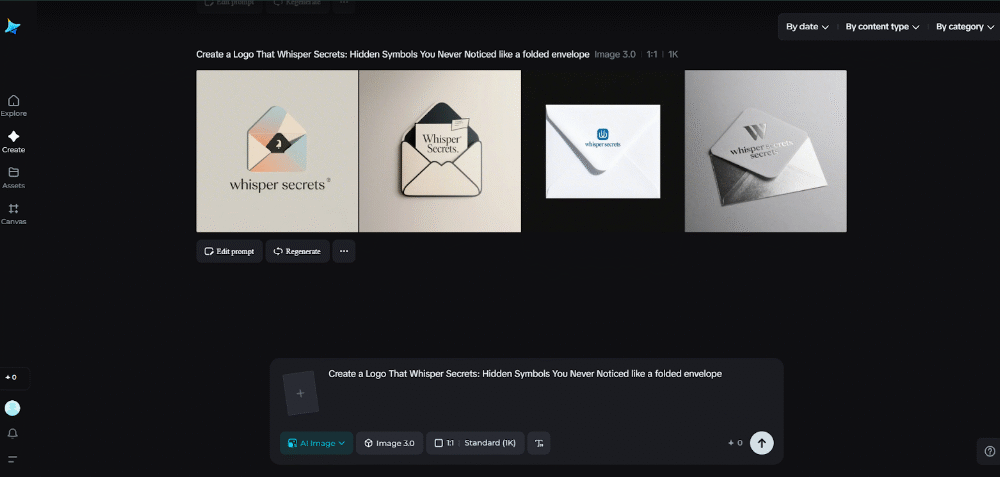Open the By category dropdown
Screen dimensions: 1000x477
click(x=965, y=27)
